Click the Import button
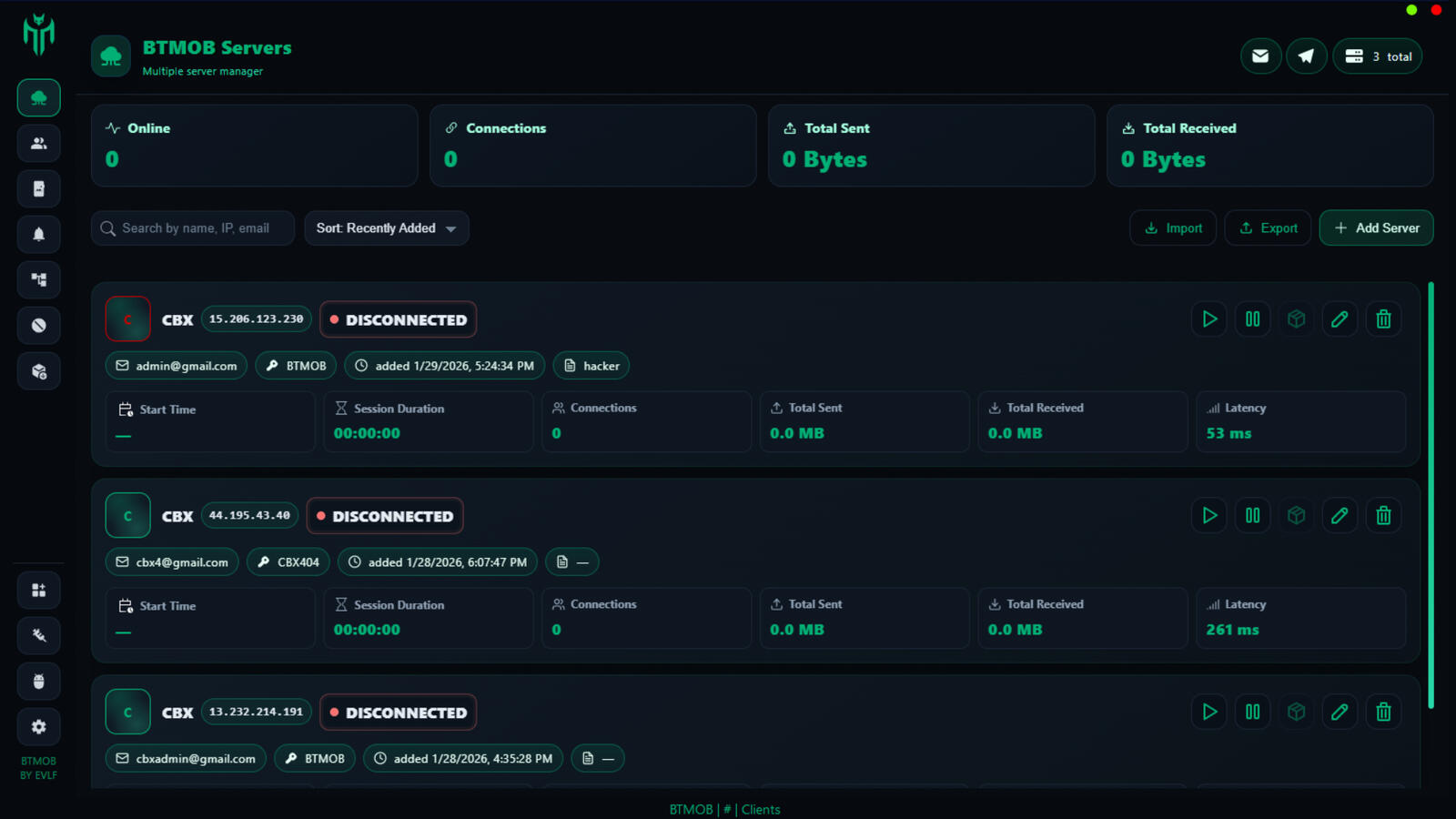This screenshot has width=1456, height=819. pos(1173,228)
